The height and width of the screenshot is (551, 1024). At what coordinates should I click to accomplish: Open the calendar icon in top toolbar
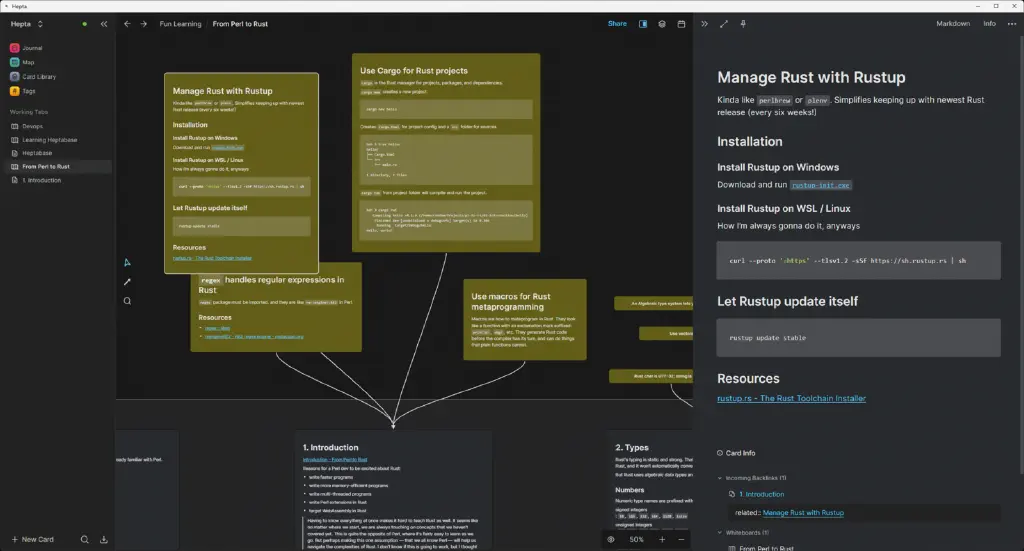click(x=681, y=24)
